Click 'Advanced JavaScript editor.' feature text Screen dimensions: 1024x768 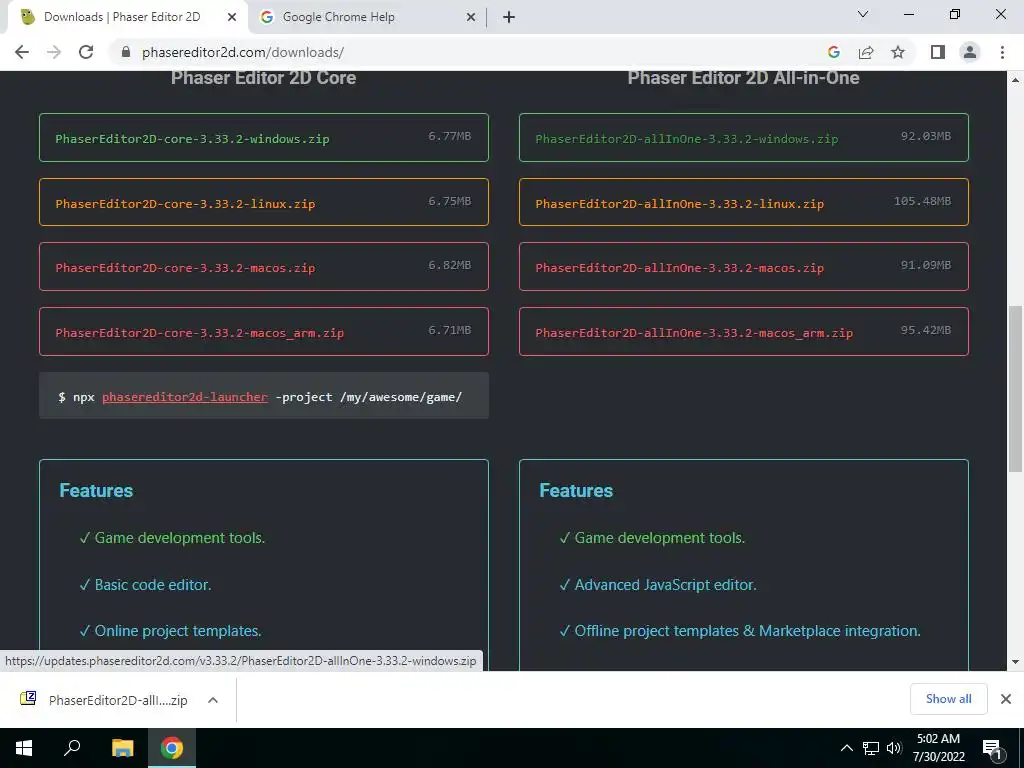665,584
